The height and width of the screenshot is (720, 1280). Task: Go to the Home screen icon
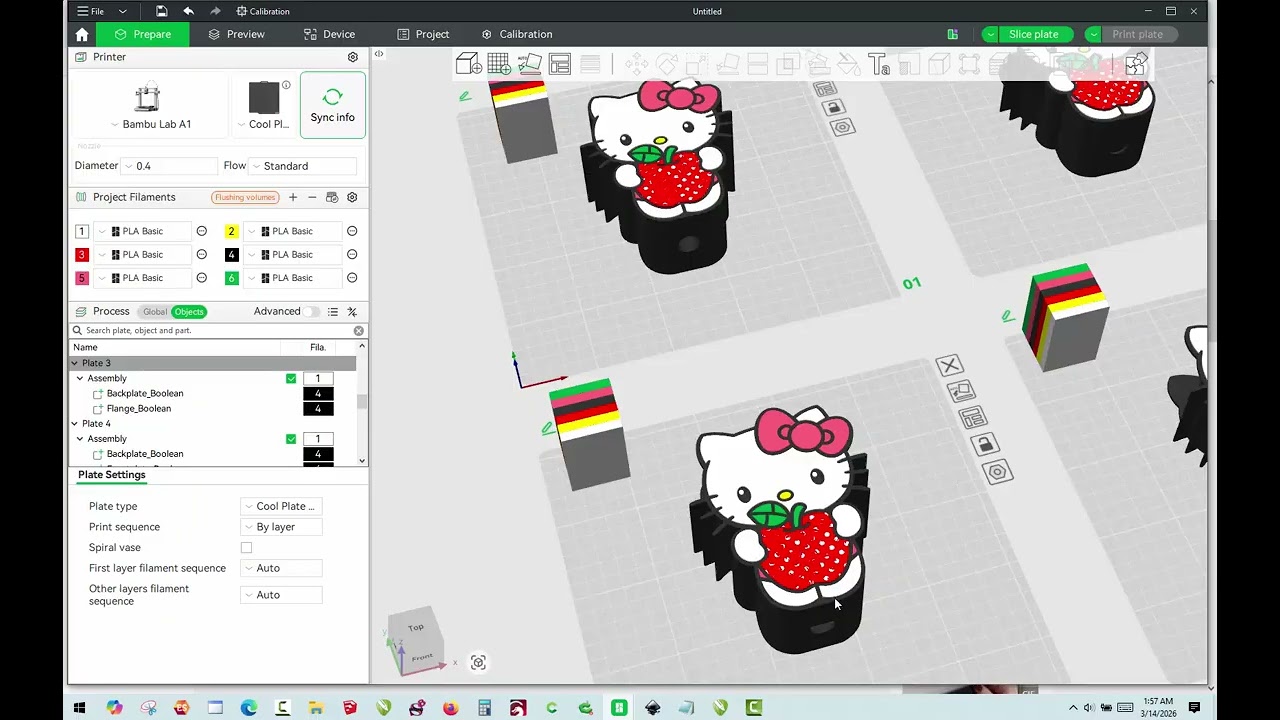tap(82, 34)
